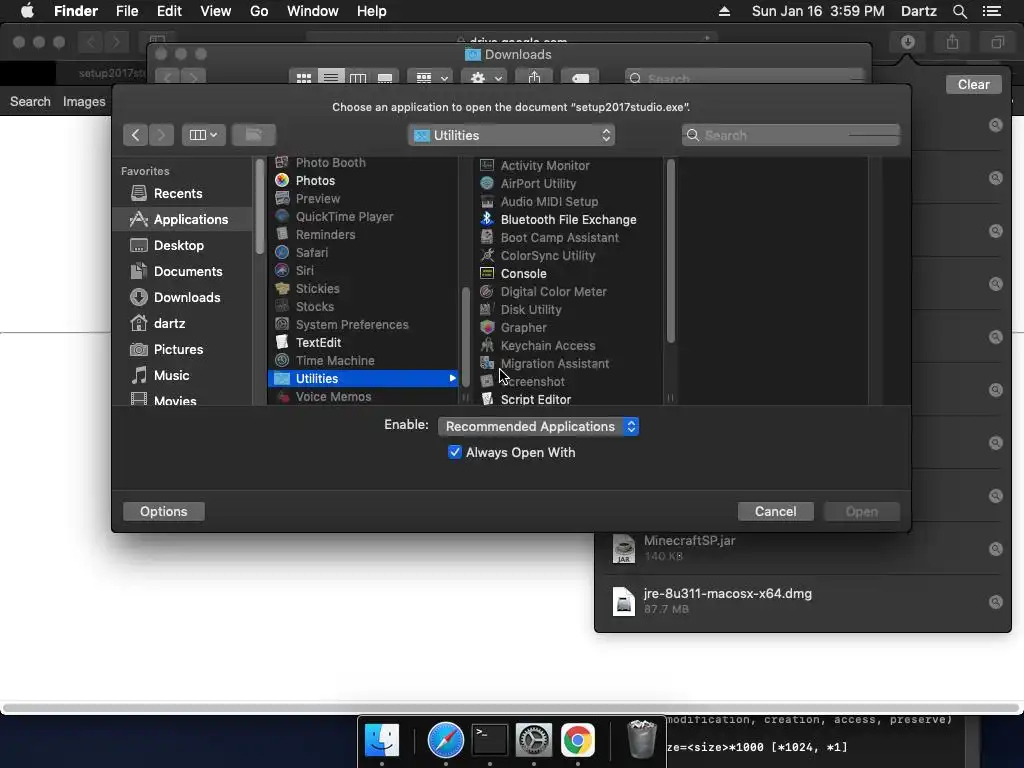
Task: Click search field in open dialog
Action: click(x=791, y=135)
